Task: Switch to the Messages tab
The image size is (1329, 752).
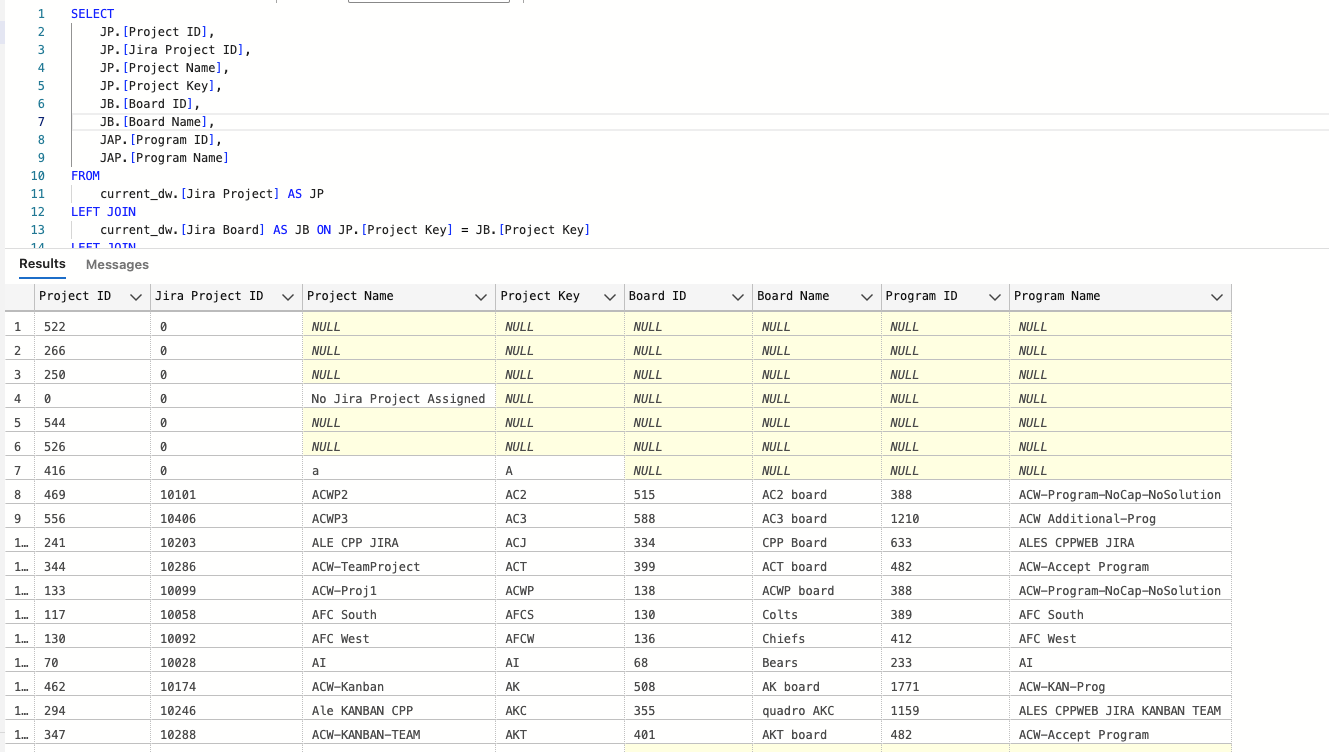Action: [117, 264]
